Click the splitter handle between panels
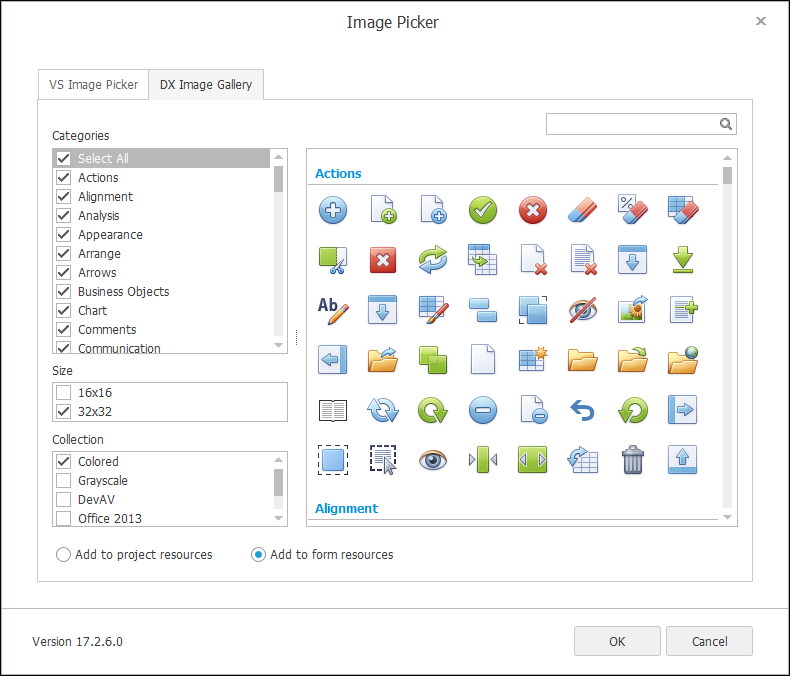 coord(296,337)
